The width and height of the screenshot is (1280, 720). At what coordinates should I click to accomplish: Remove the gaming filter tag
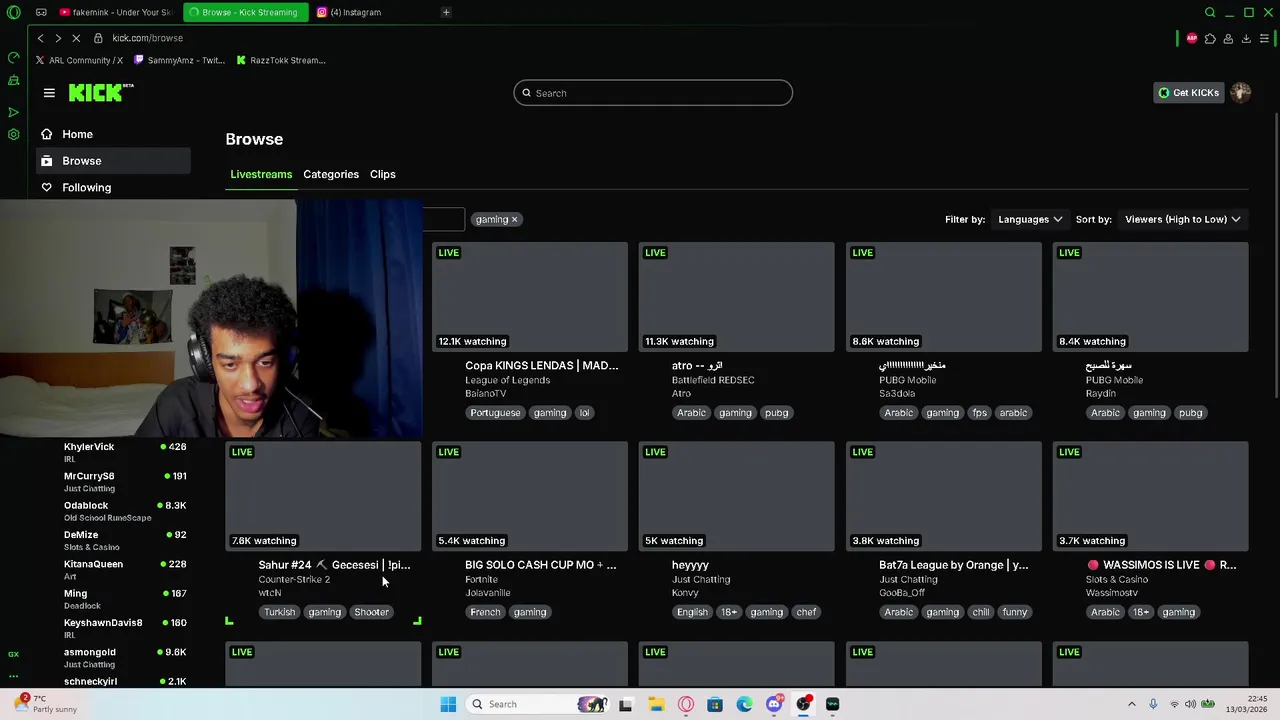(514, 219)
